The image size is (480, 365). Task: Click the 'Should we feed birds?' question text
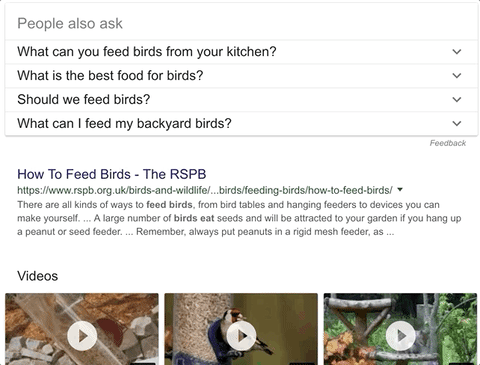(x=84, y=99)
